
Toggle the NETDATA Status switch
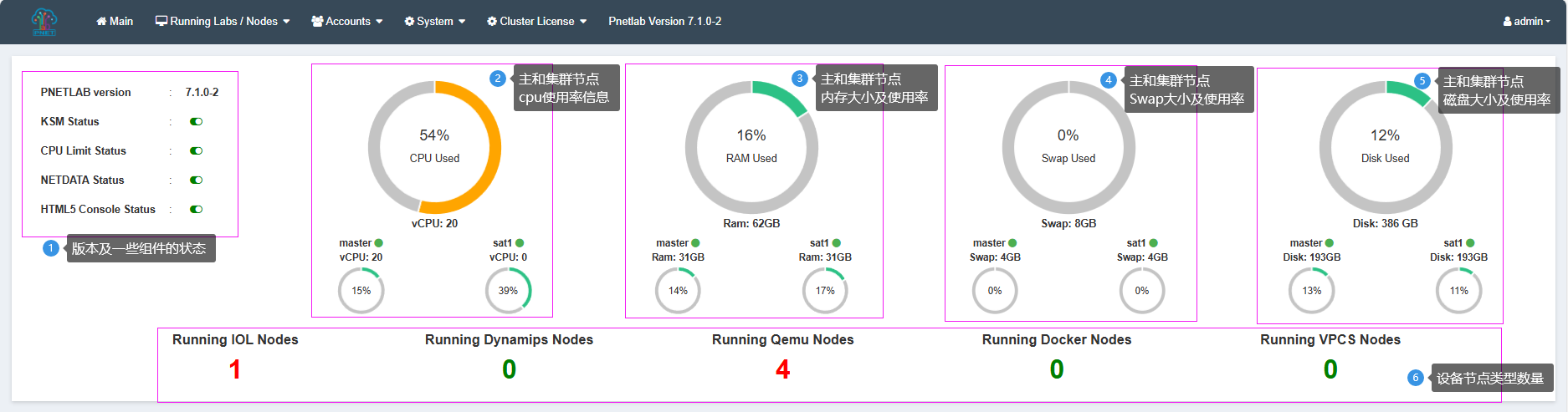pyautogui.click(x=197, y=181)
